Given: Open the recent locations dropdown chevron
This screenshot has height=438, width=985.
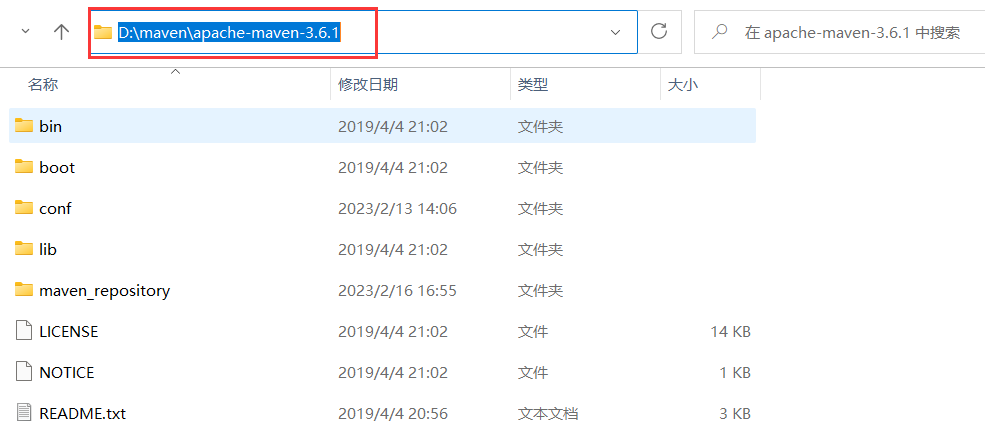Looking at the screenshot, I should tap(26, 31).
